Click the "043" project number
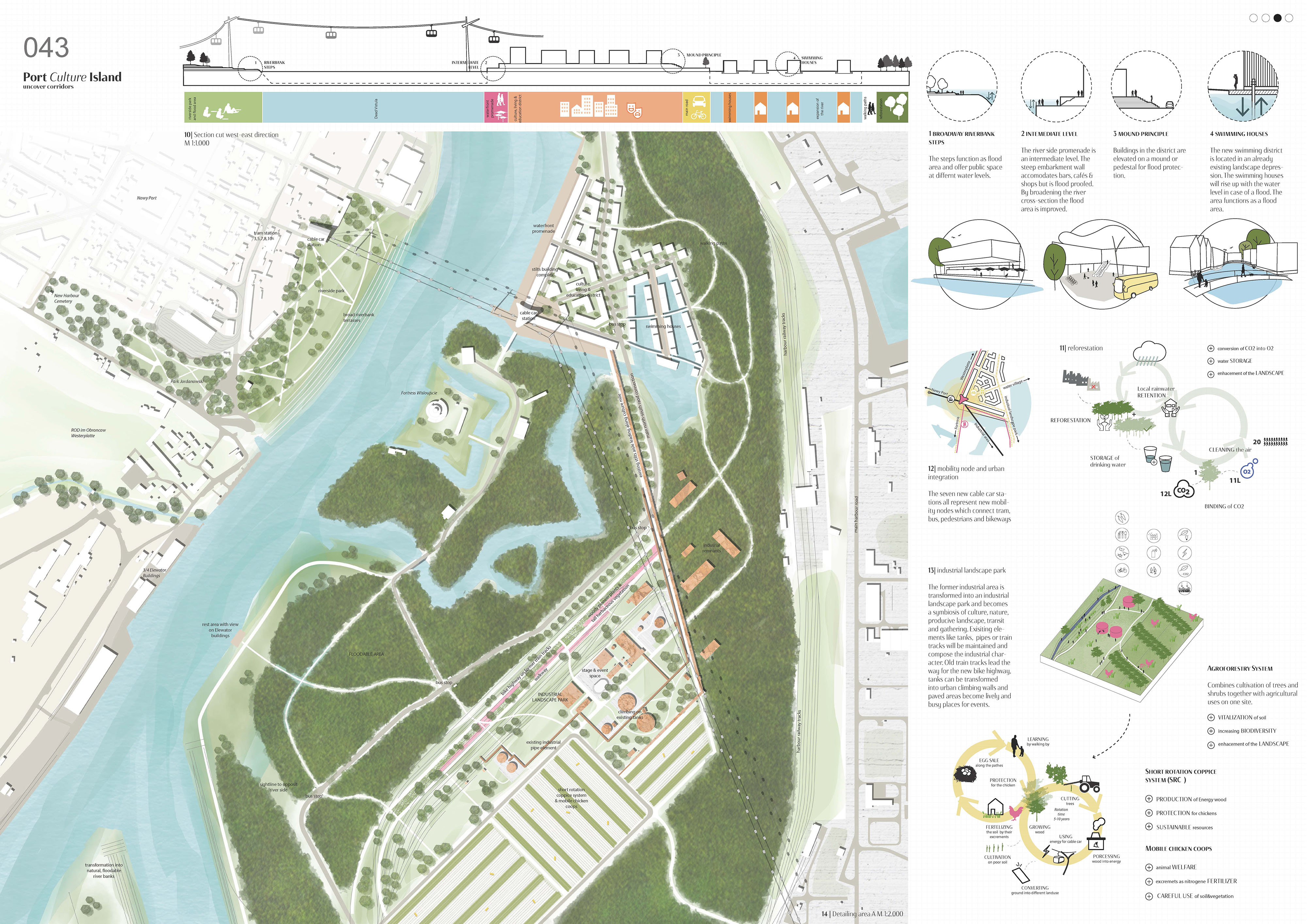This screenshot has height=924, width=1307. pos(46,48)
